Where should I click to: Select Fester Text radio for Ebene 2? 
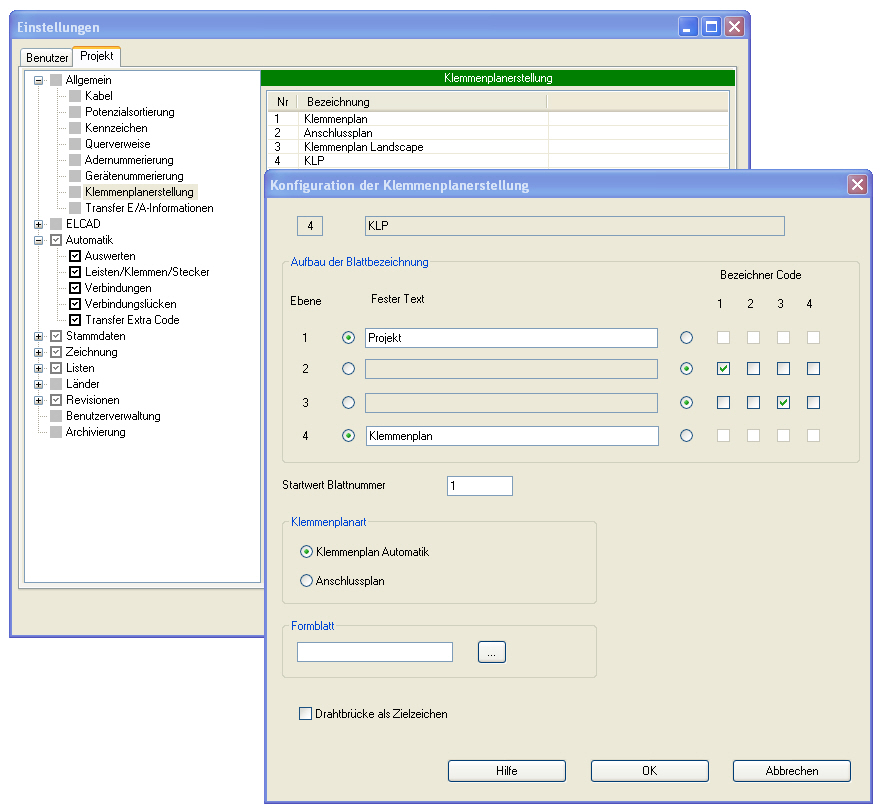coord(349,369)
